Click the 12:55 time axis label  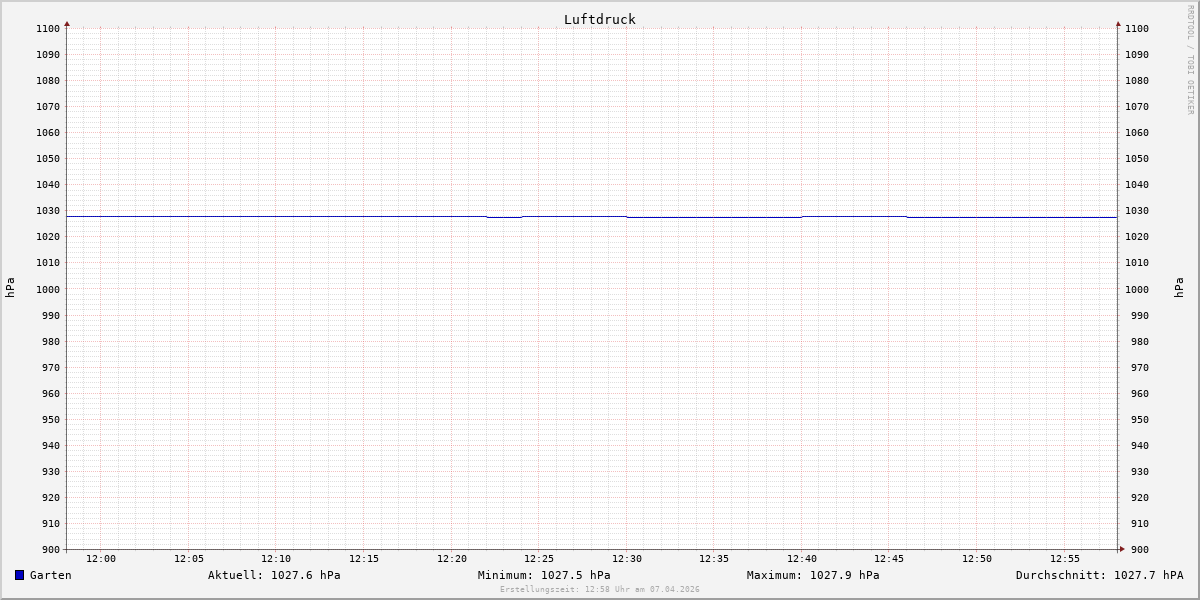(1065, 559)
